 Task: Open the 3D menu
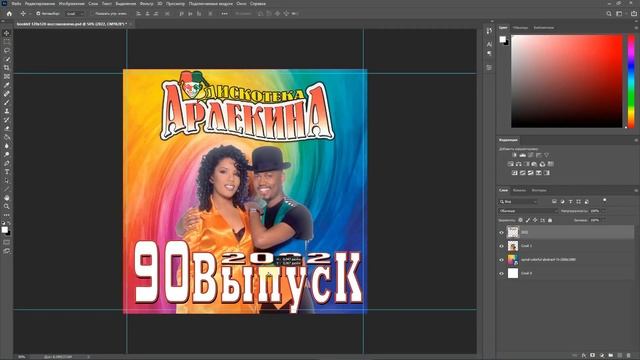[x=160, y=3]
